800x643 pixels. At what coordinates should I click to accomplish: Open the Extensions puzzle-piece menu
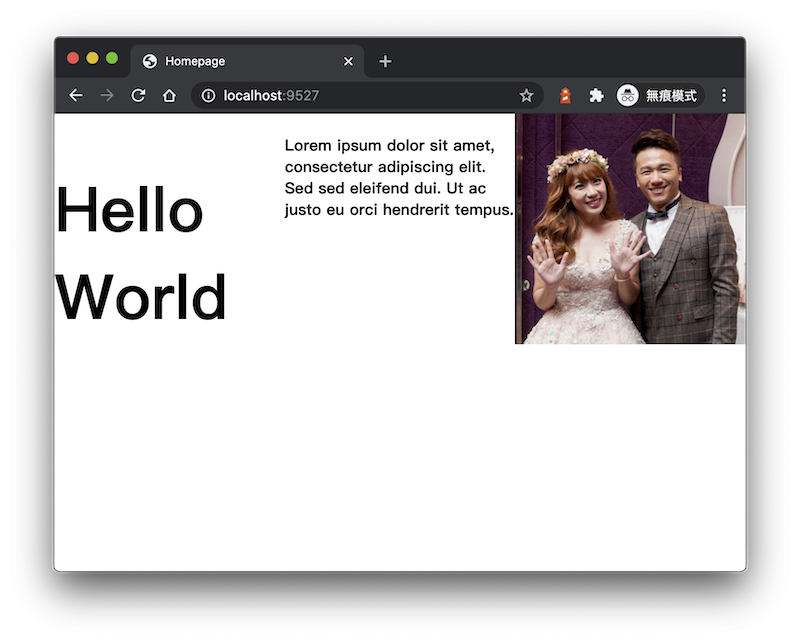click(x=596, y=95)
